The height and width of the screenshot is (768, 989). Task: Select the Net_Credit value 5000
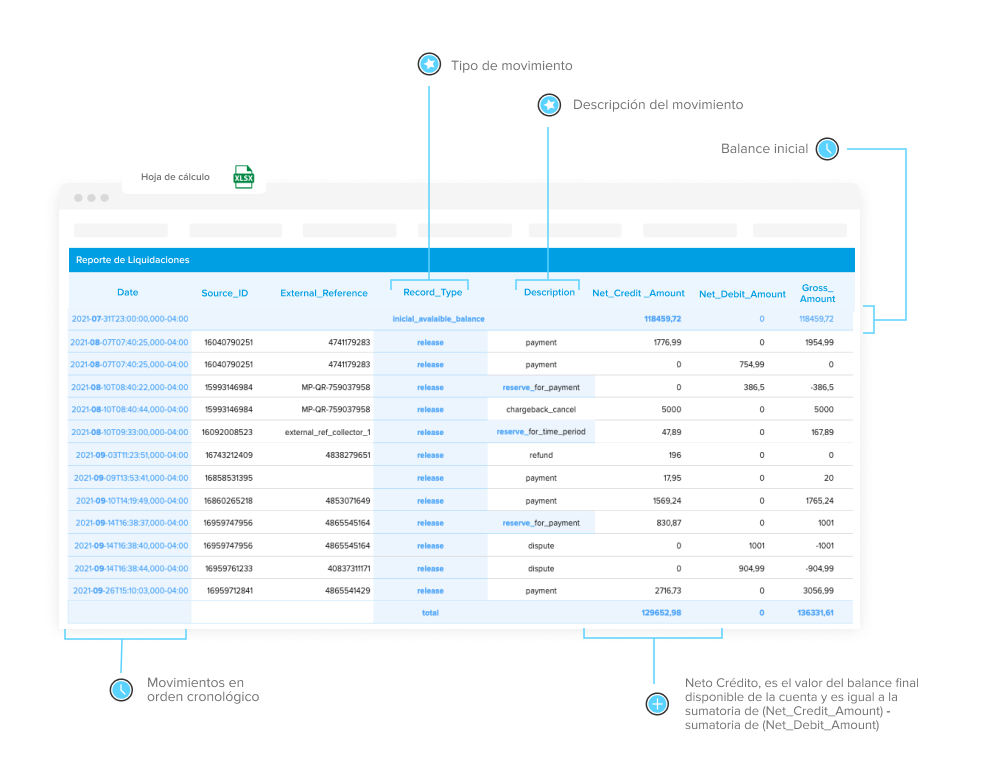click(x=671, y=410)
